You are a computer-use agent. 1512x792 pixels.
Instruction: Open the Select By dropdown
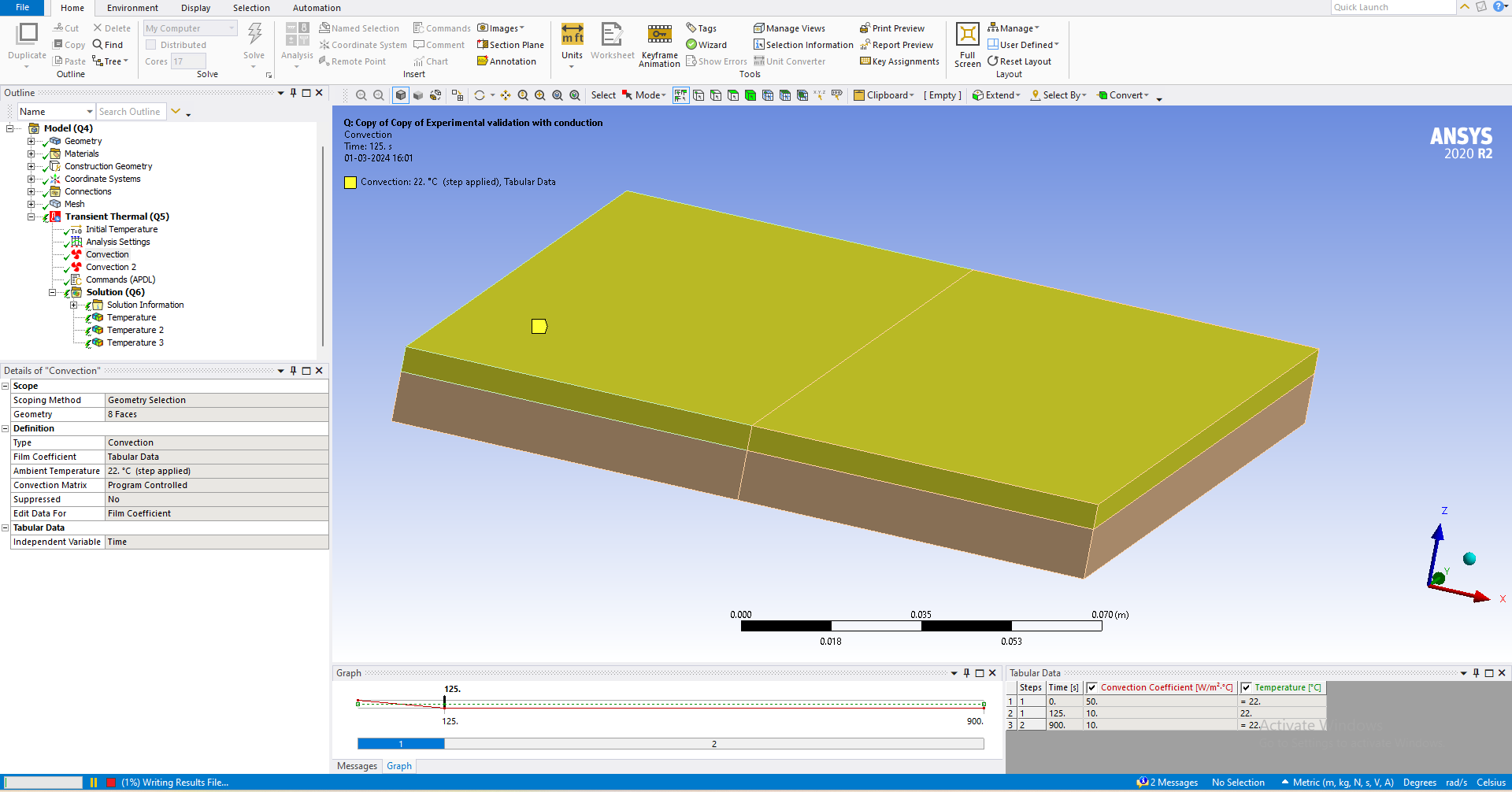coord(1058,95)
